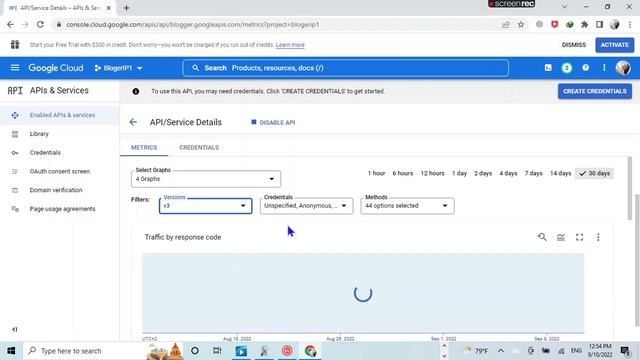Focus the Products, resources, docs search box

345,68
